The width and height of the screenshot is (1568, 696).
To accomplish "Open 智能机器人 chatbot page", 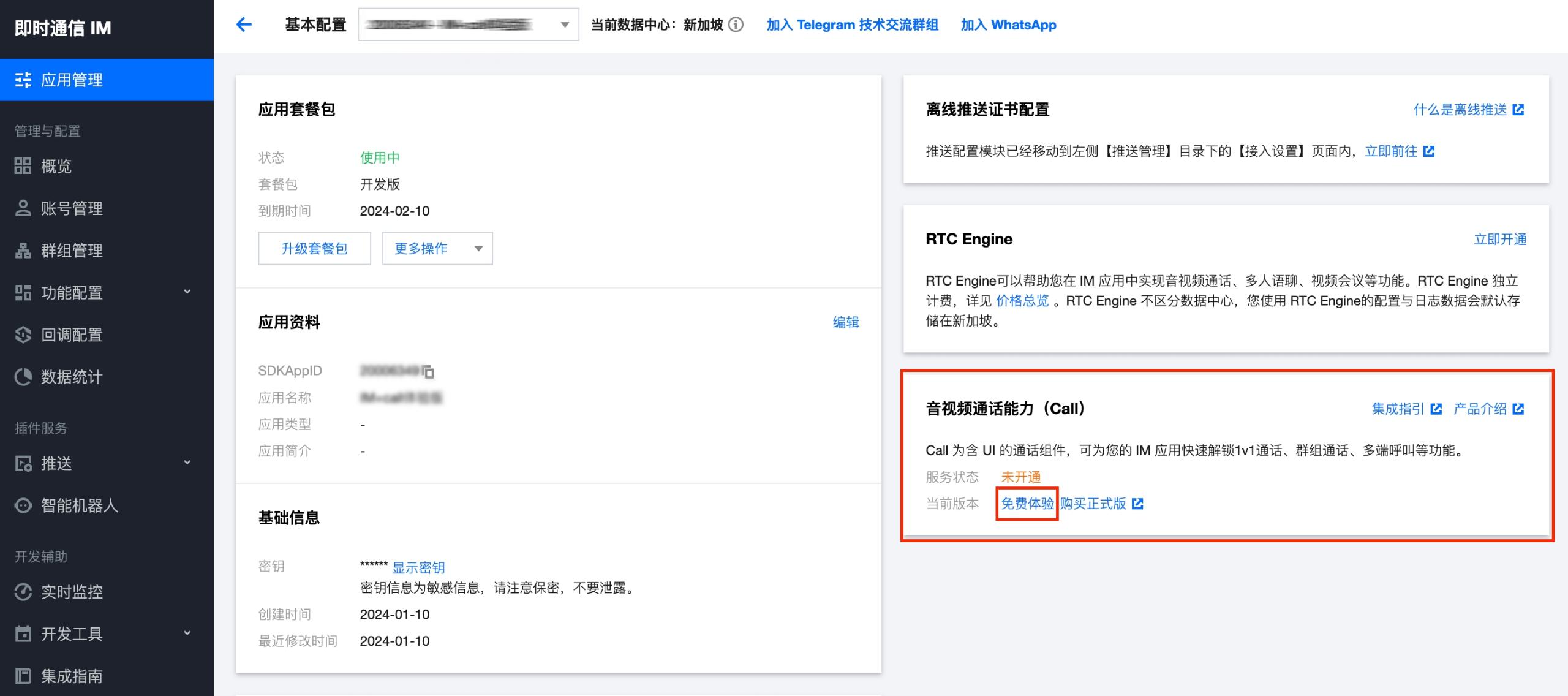I will click(79, 505).
